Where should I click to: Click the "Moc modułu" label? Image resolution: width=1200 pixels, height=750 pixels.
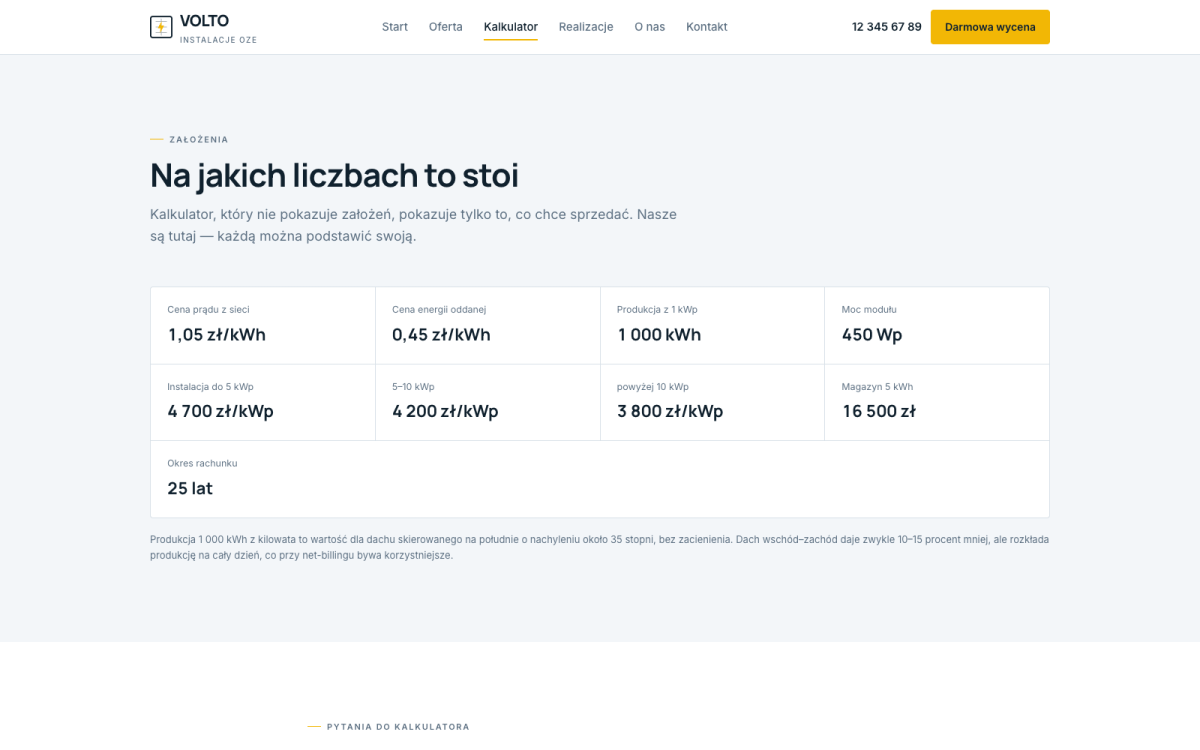(x=869, y=310)
